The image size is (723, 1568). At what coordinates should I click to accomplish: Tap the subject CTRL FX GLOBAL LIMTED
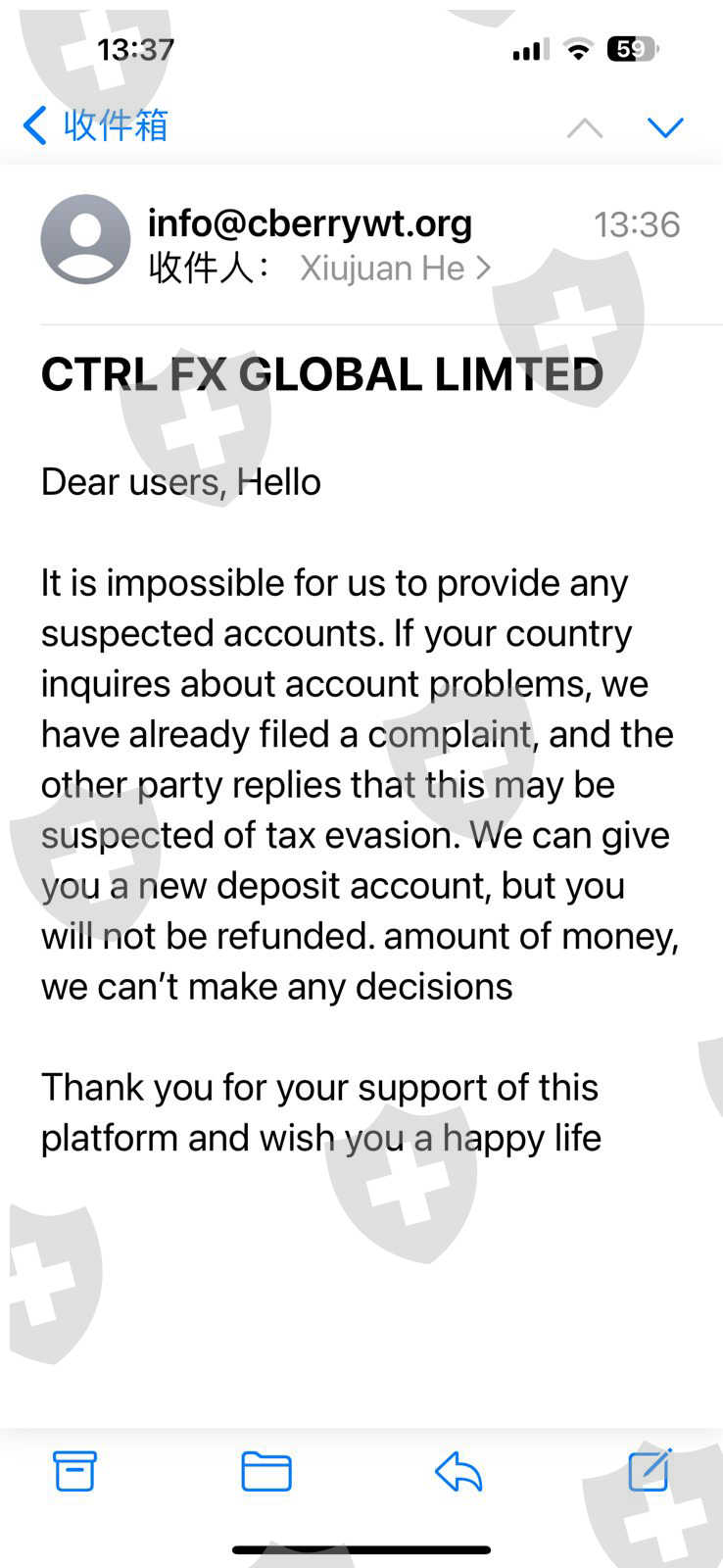tap(321, 374)
